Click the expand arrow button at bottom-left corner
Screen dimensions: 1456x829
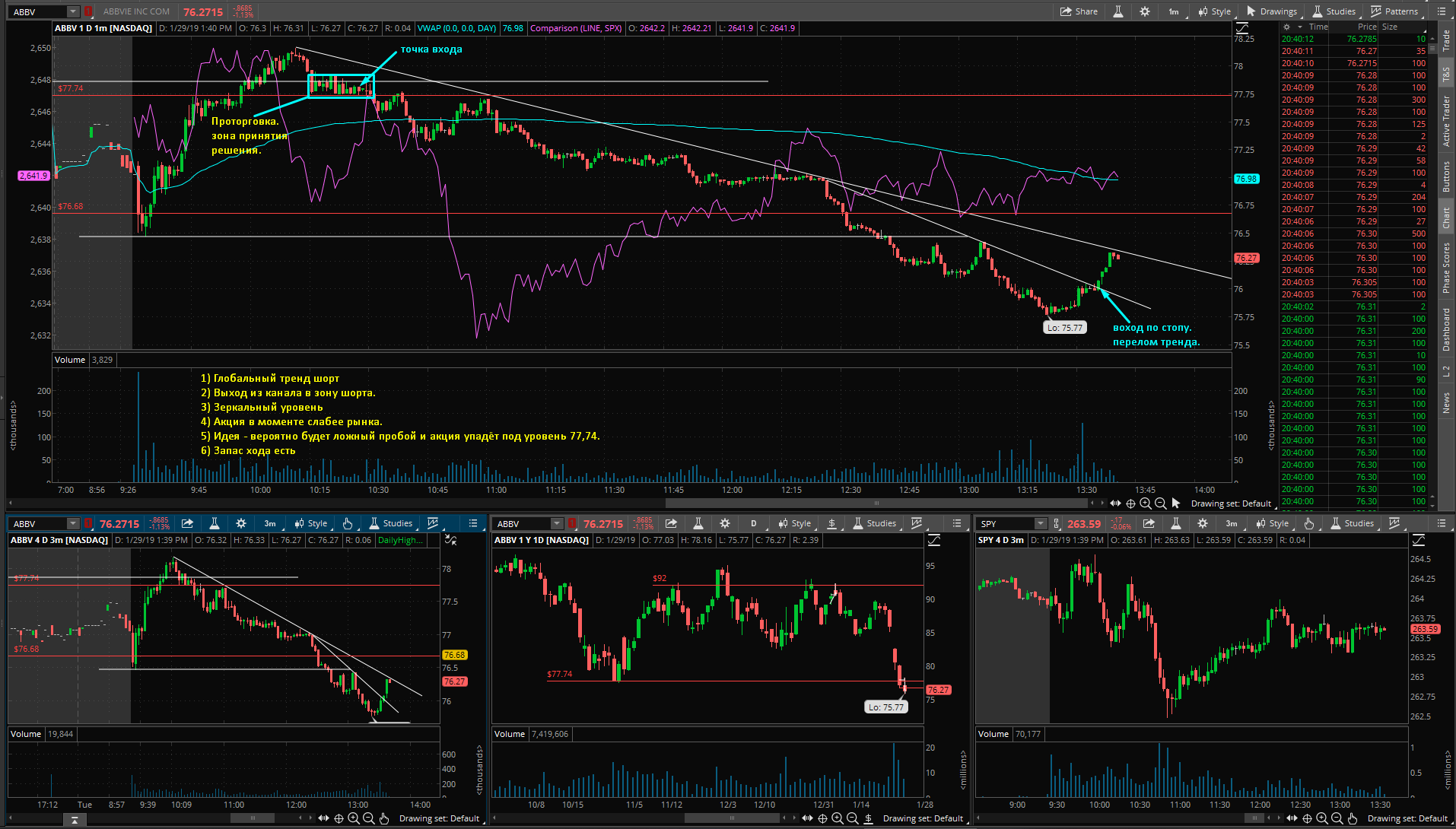tap(75, 819)
